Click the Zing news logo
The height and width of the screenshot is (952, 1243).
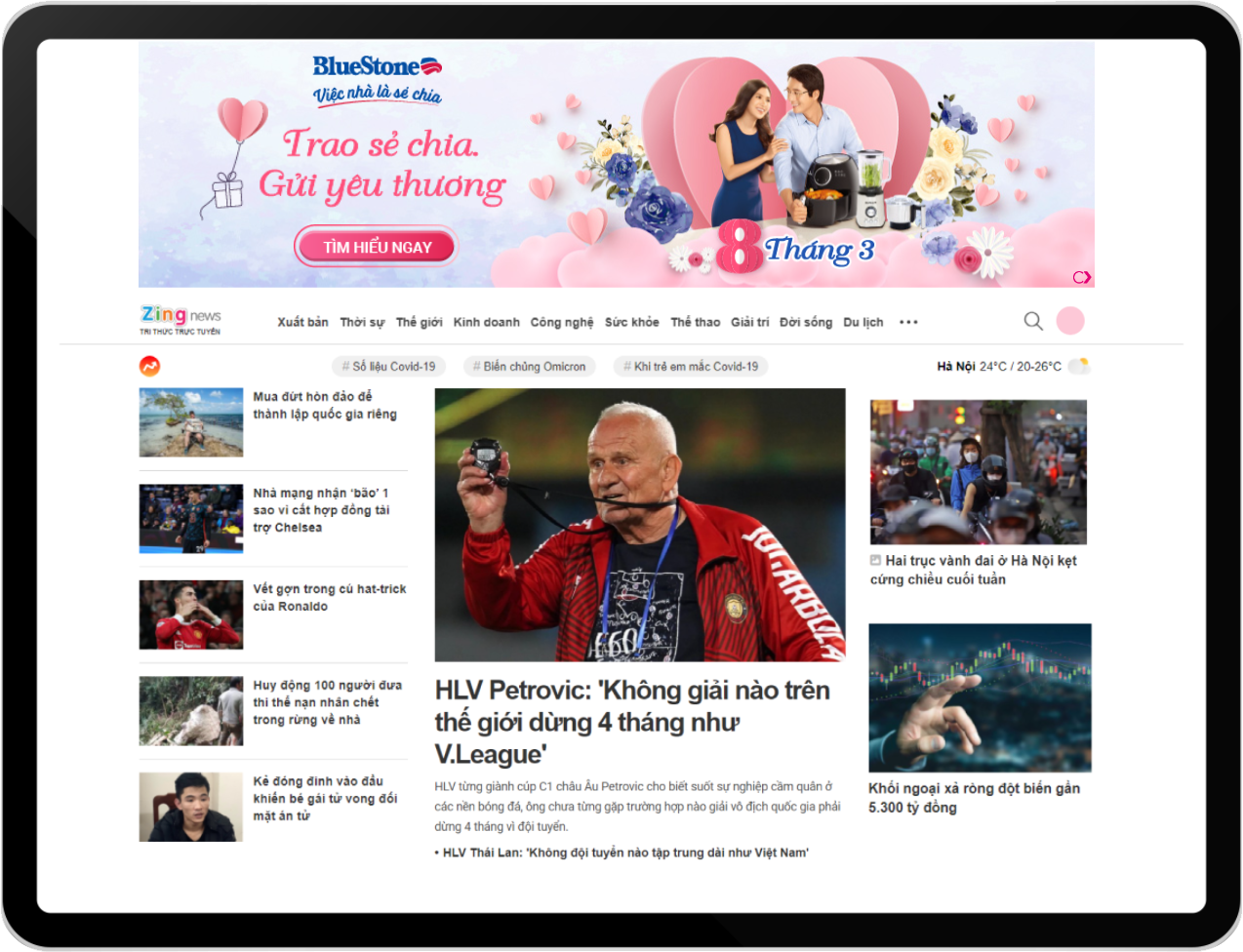[180, 319]
